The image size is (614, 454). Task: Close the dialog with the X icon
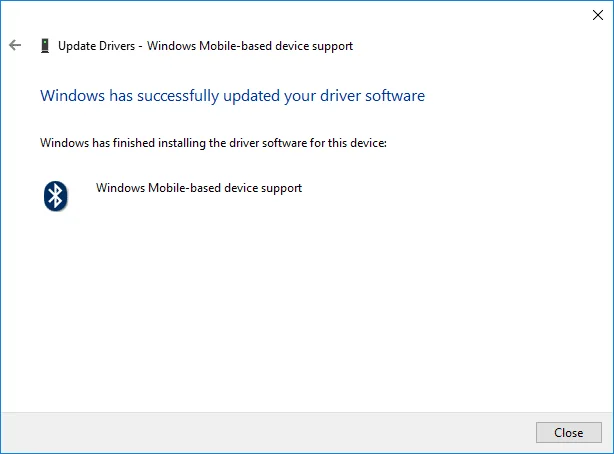[x=598, y=15]
